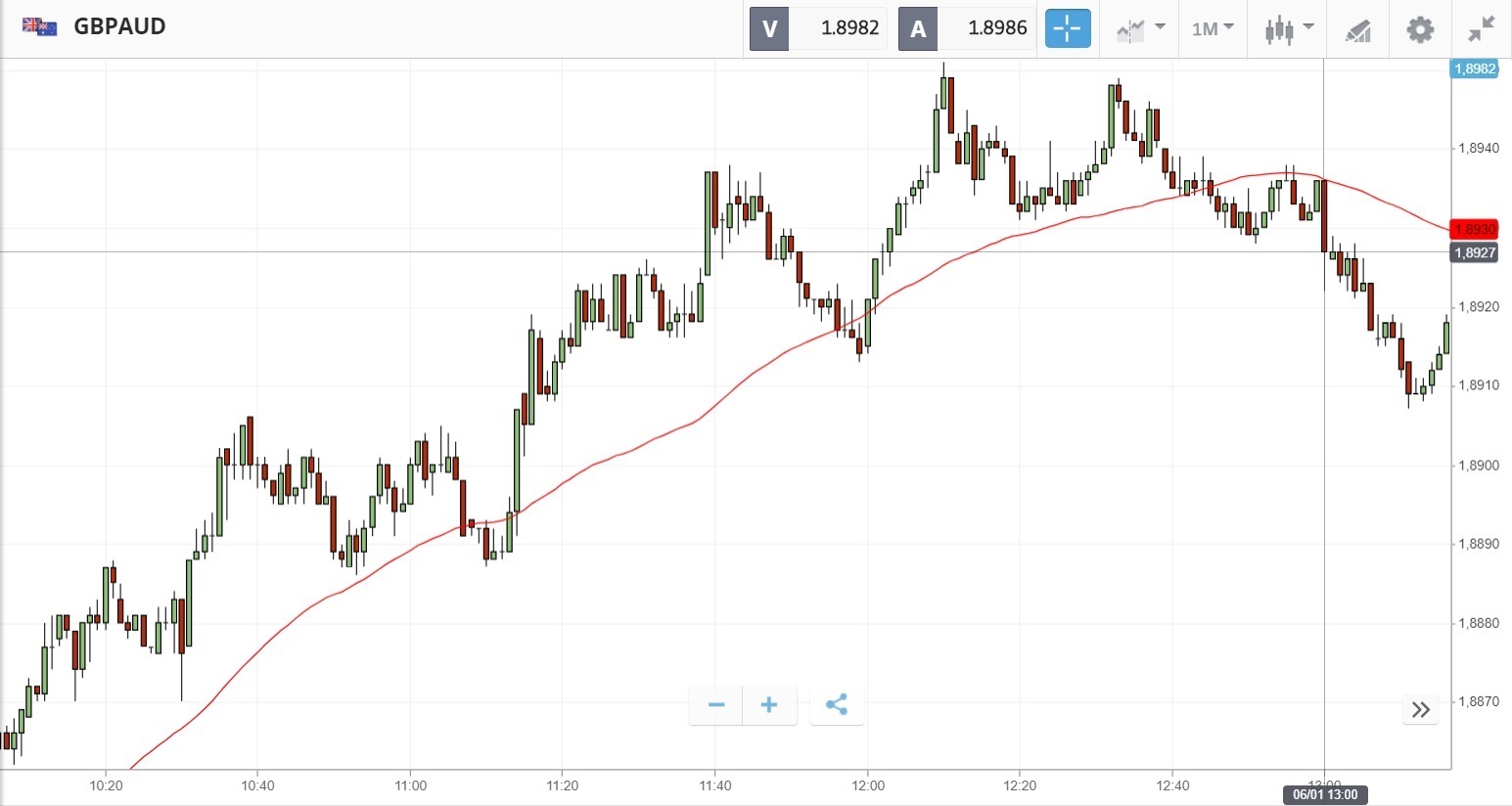Click the gray 1,8927 crosshair price label

[x=1474, y=252]
